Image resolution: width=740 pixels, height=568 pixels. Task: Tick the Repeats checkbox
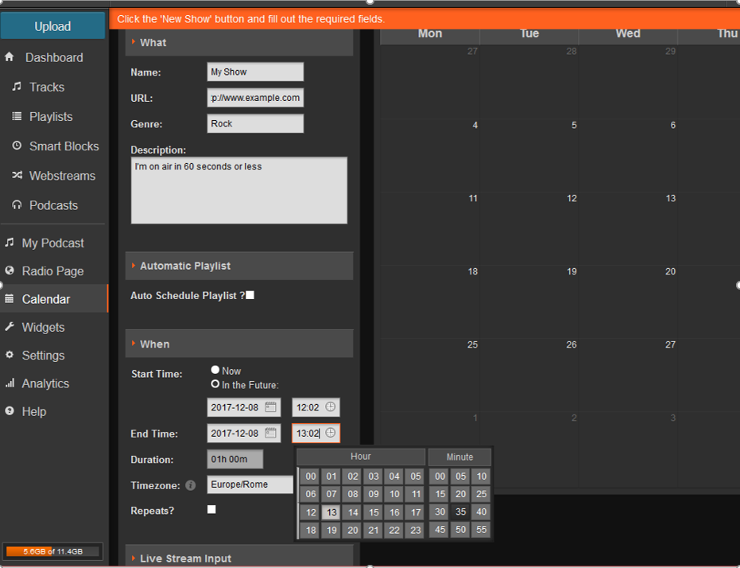click(211, 509)
